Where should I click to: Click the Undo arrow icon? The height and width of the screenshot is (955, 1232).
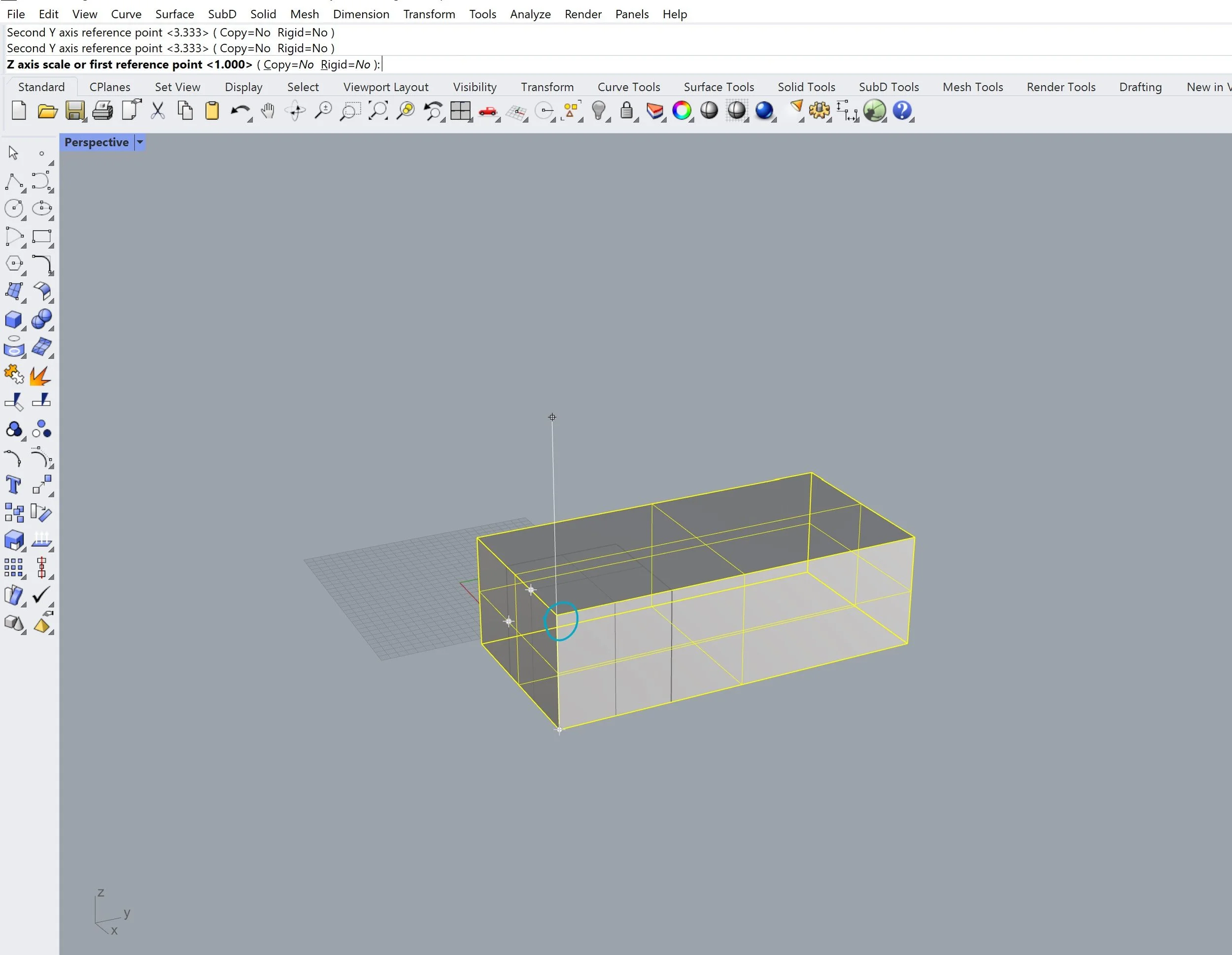(240, 110)
